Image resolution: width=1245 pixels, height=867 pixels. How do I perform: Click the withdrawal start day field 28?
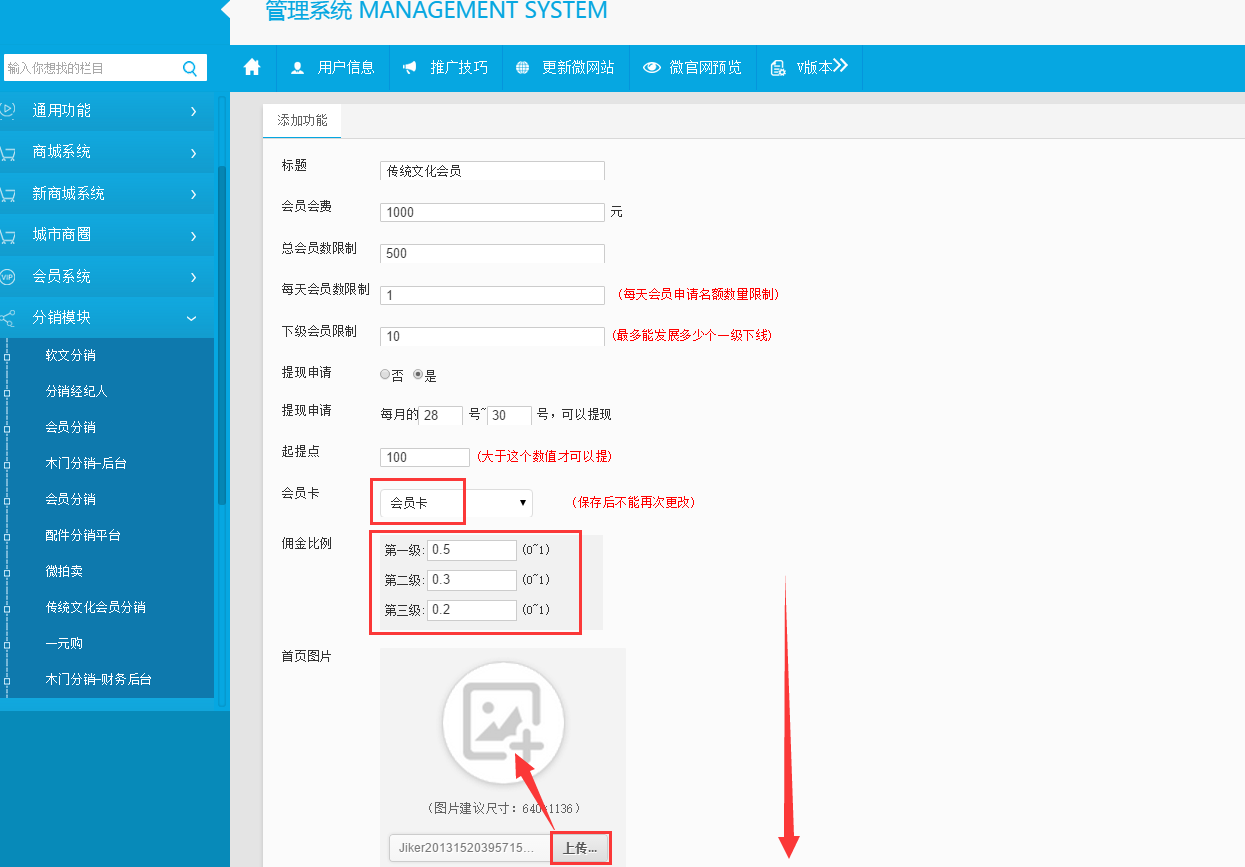coord(440,415)
